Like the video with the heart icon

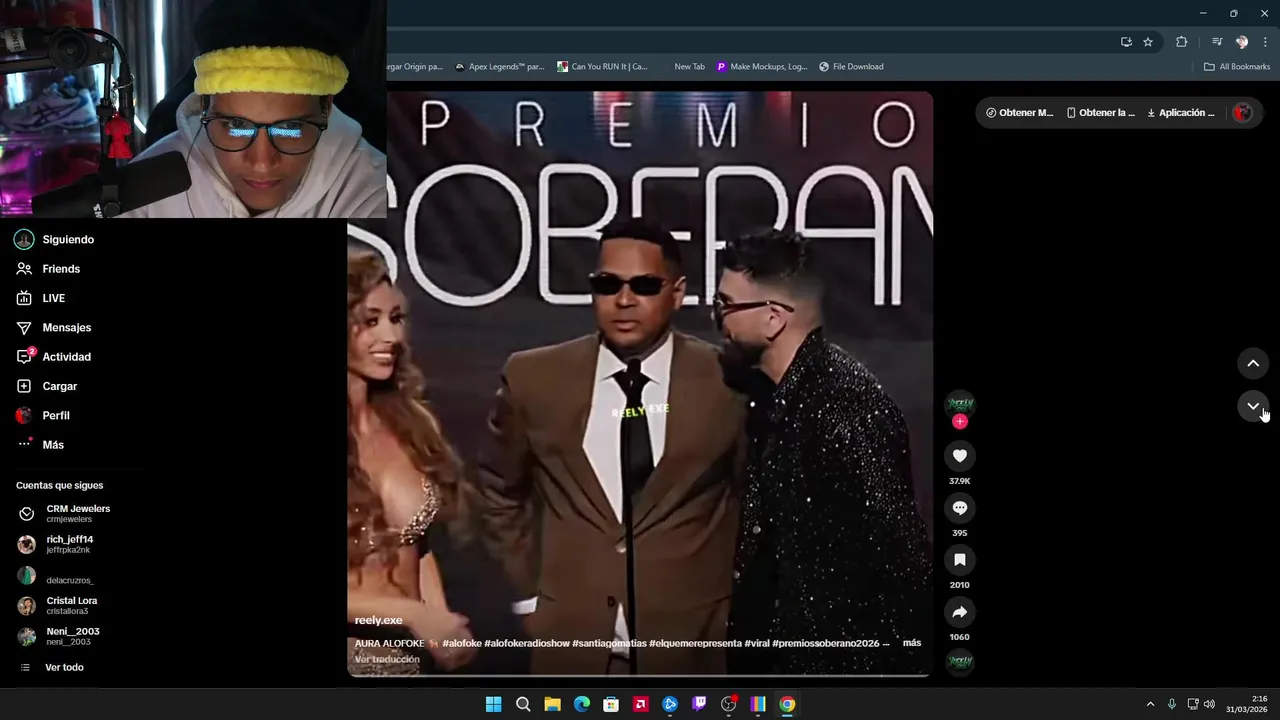coord(960,456)
